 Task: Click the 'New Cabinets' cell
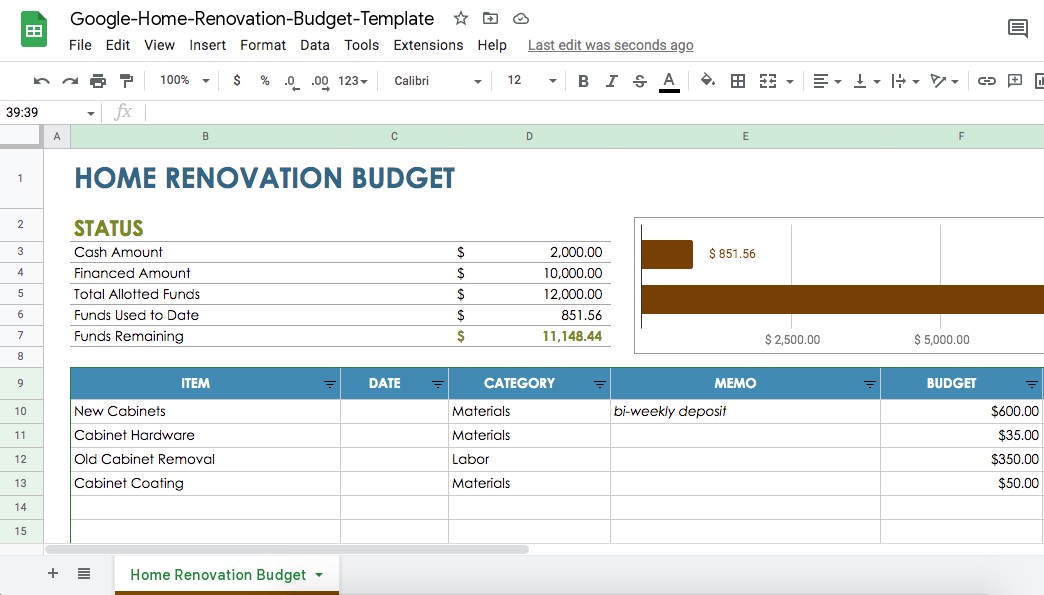[205, 411]
